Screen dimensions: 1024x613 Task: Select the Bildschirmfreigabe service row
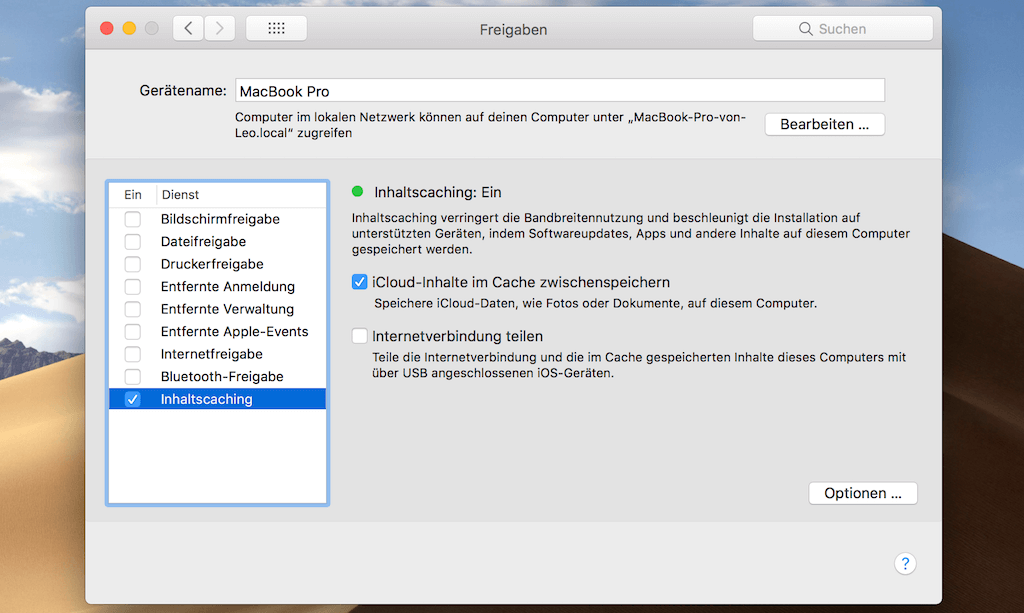pos(217,219)
